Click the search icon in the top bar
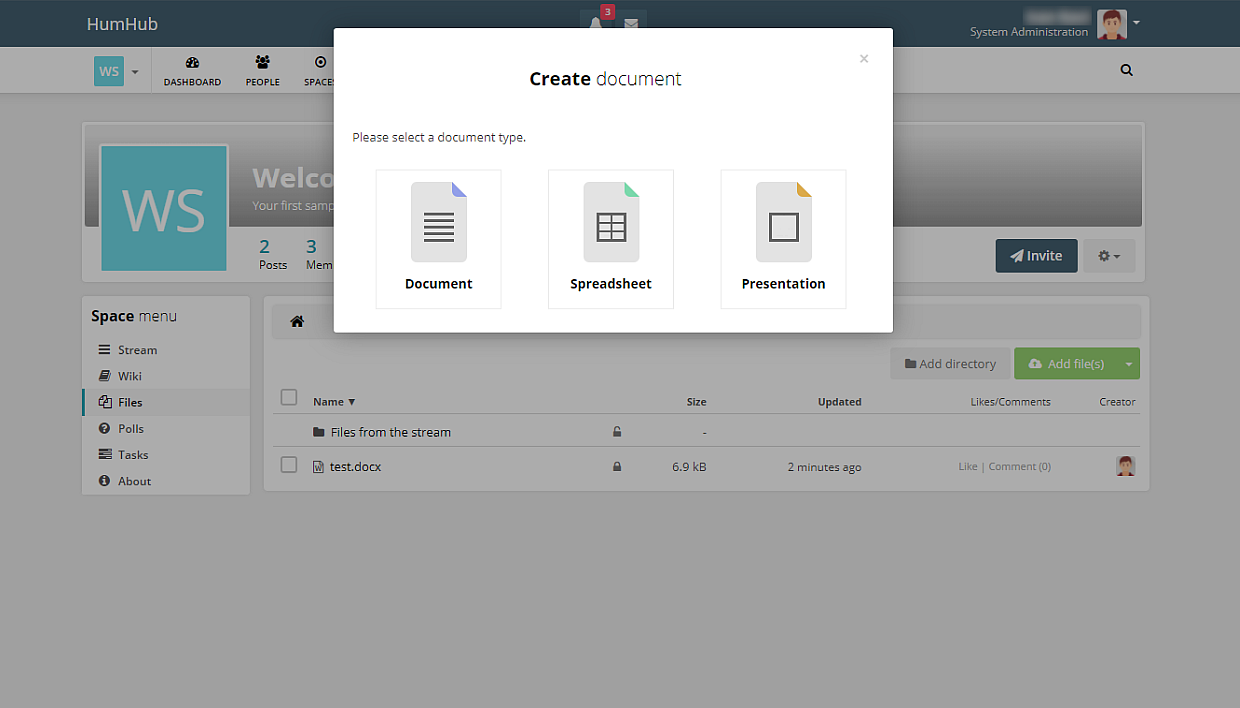 point(1126,70)
